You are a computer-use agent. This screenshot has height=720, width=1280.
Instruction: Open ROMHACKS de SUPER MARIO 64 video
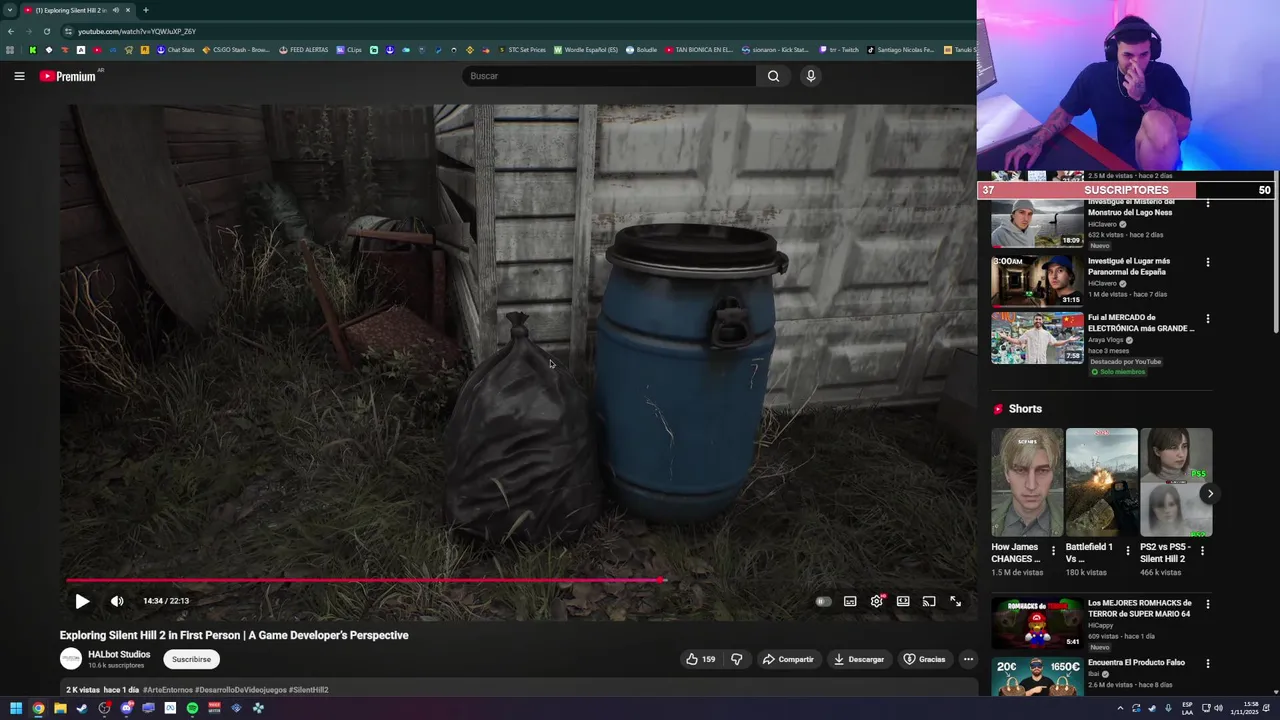point(1037,624)
